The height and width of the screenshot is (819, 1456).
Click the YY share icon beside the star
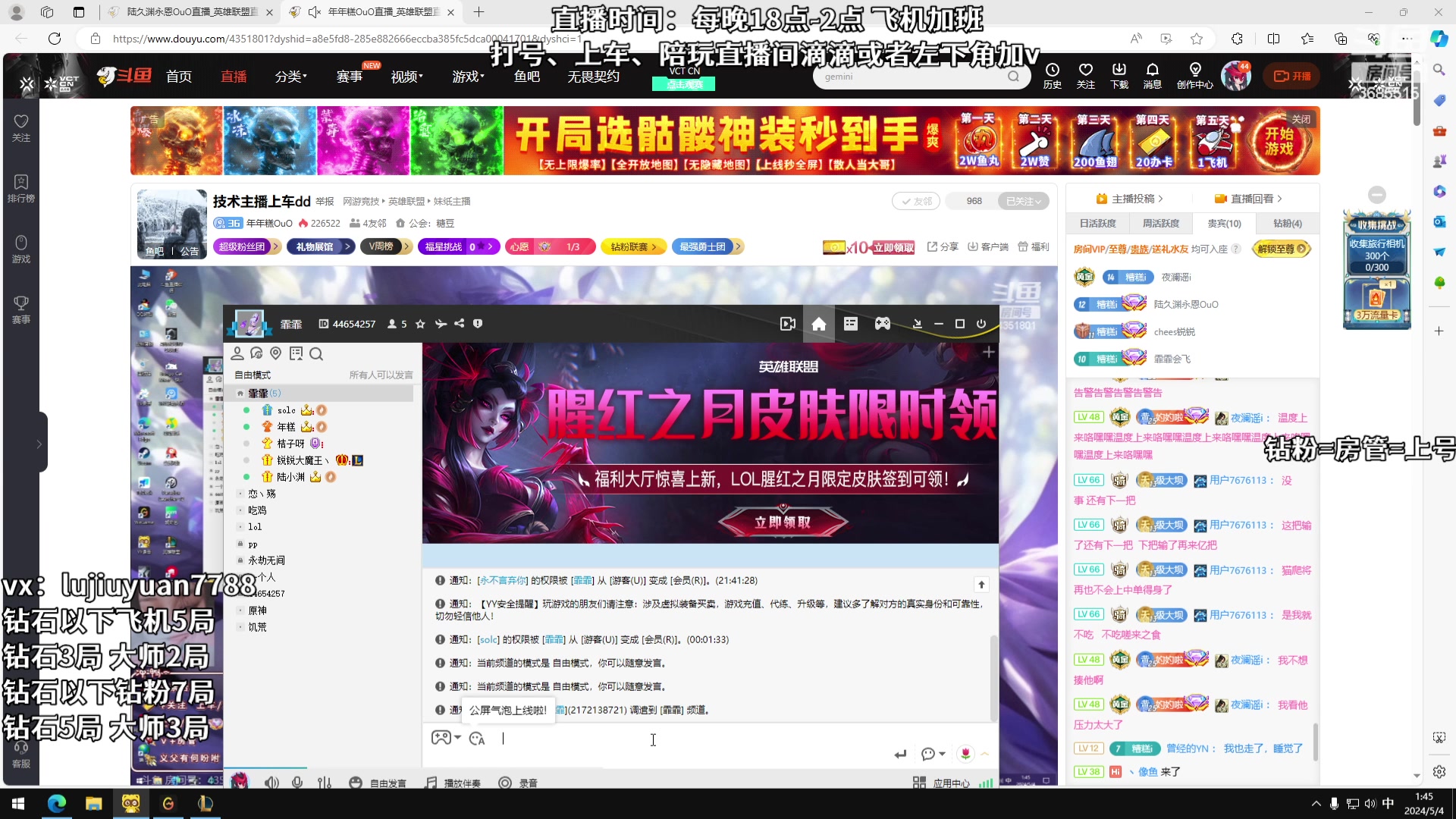(x=460, y=324)
